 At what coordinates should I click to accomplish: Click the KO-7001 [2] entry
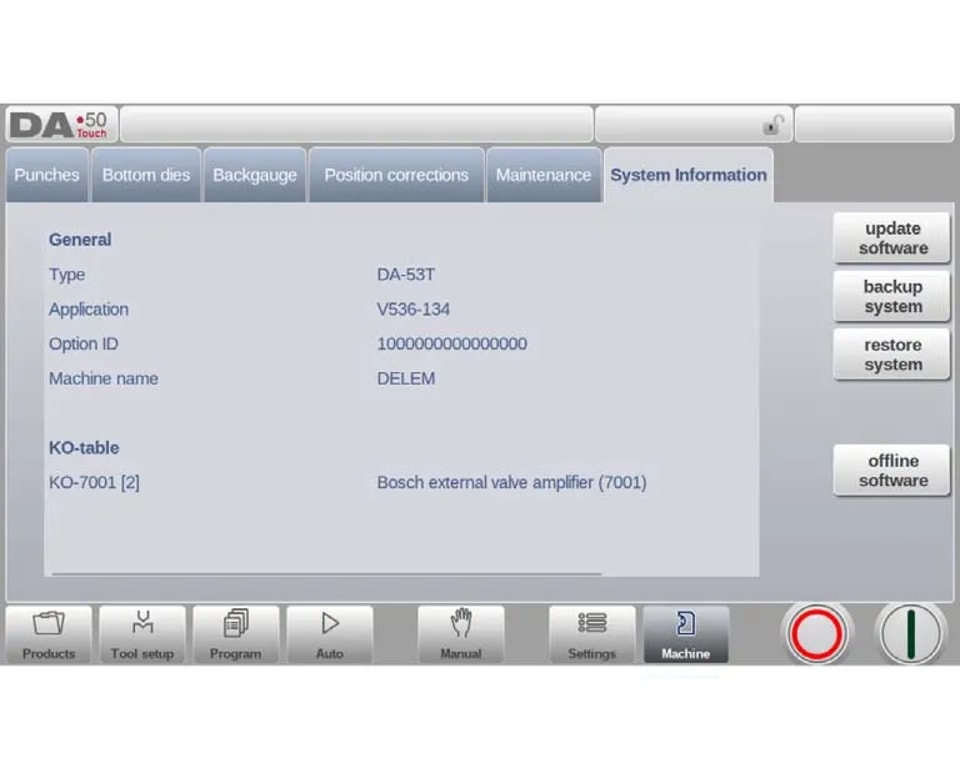[94, 483]
